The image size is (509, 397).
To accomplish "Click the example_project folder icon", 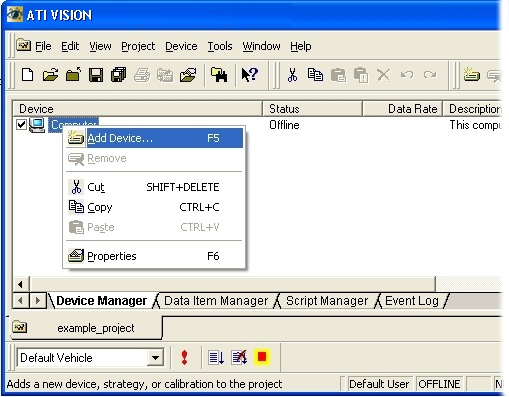I will click(20, 327).
